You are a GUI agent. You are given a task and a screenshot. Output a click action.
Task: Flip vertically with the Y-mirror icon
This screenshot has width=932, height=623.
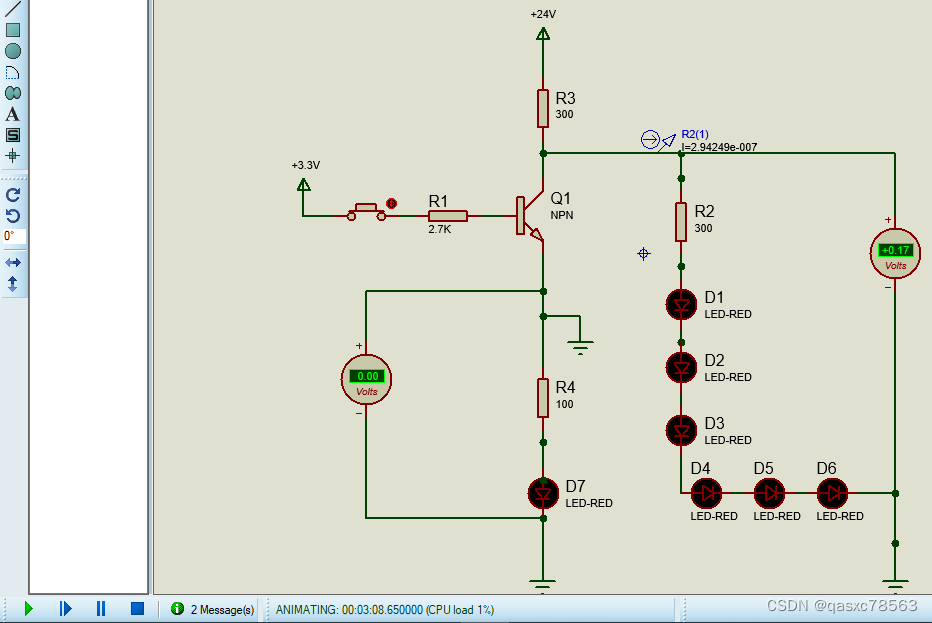[12, 284]
